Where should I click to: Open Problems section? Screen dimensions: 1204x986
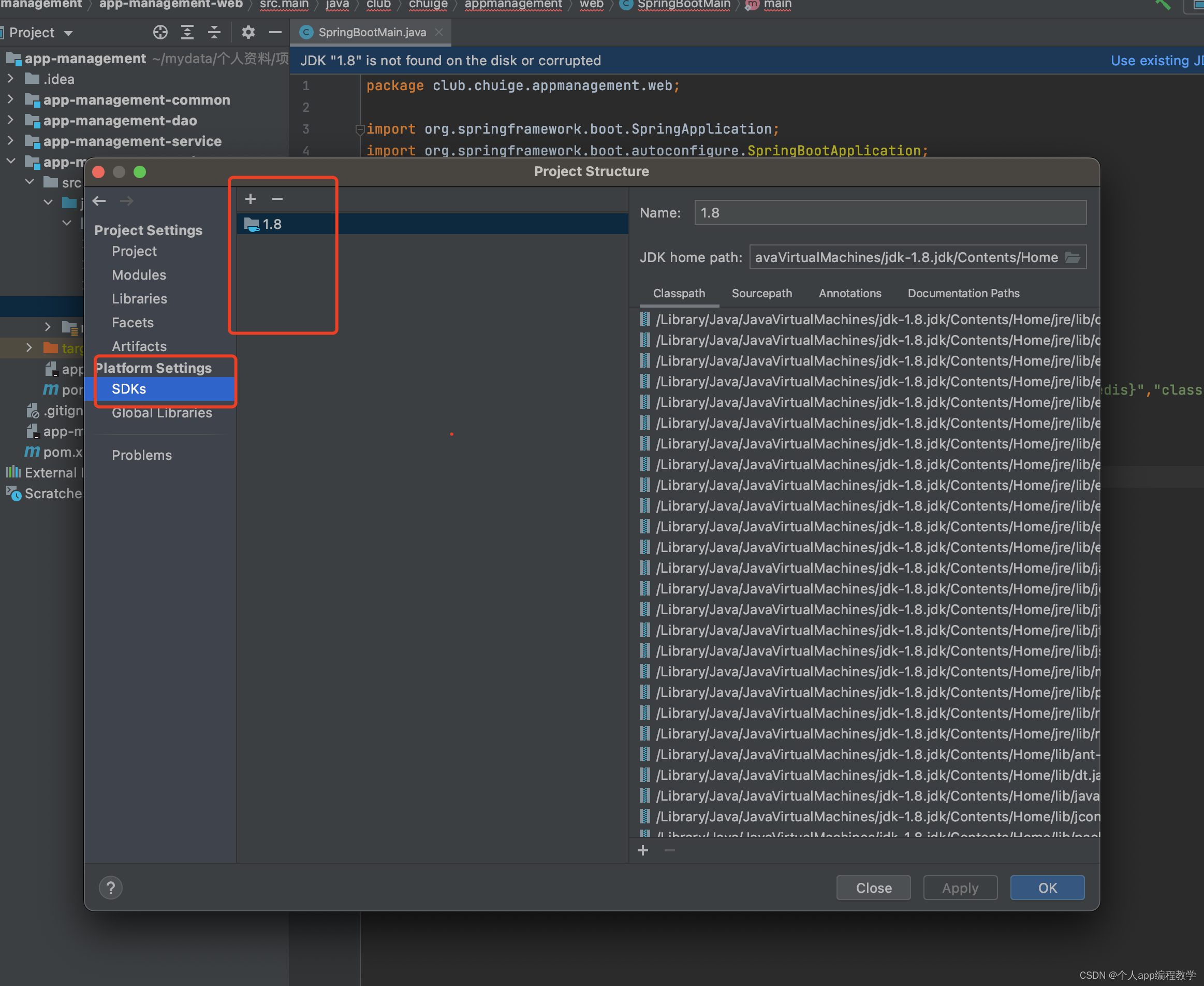coord(142,455)
